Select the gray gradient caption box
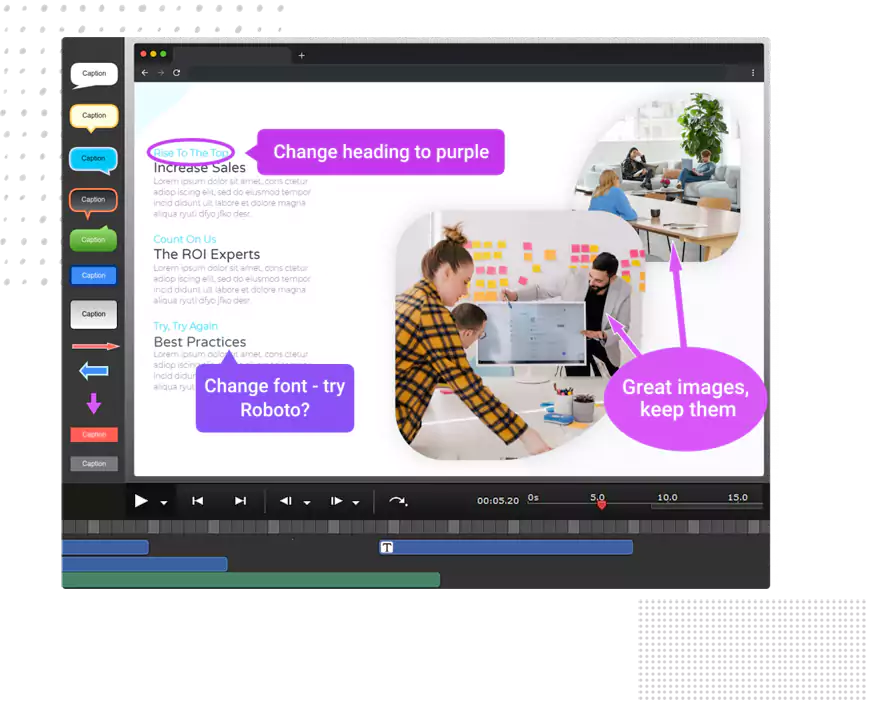Image resolution: width=872 pixels, height=707 pixels. [94, 314]
